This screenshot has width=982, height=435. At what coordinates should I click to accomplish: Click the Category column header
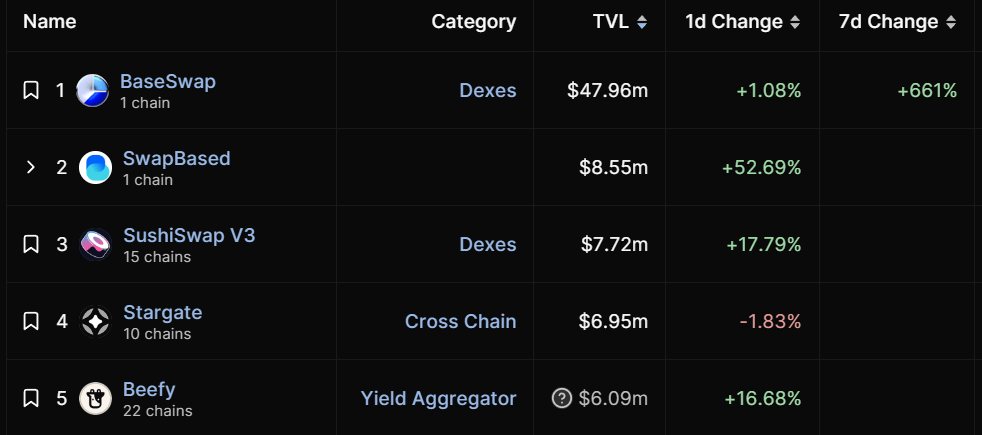click(x=473, y=21)
